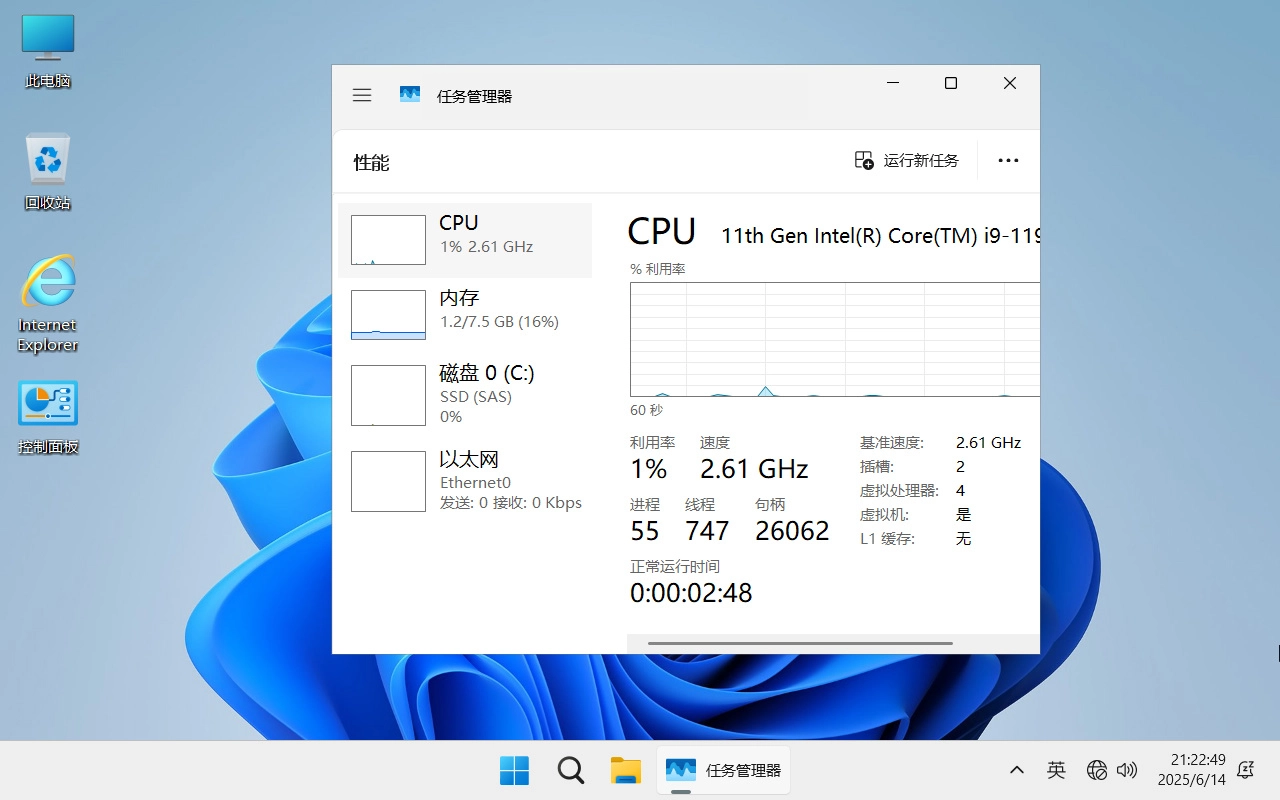Select the 性能 tab
This screenshot has height=800, width=1280.
371,161
